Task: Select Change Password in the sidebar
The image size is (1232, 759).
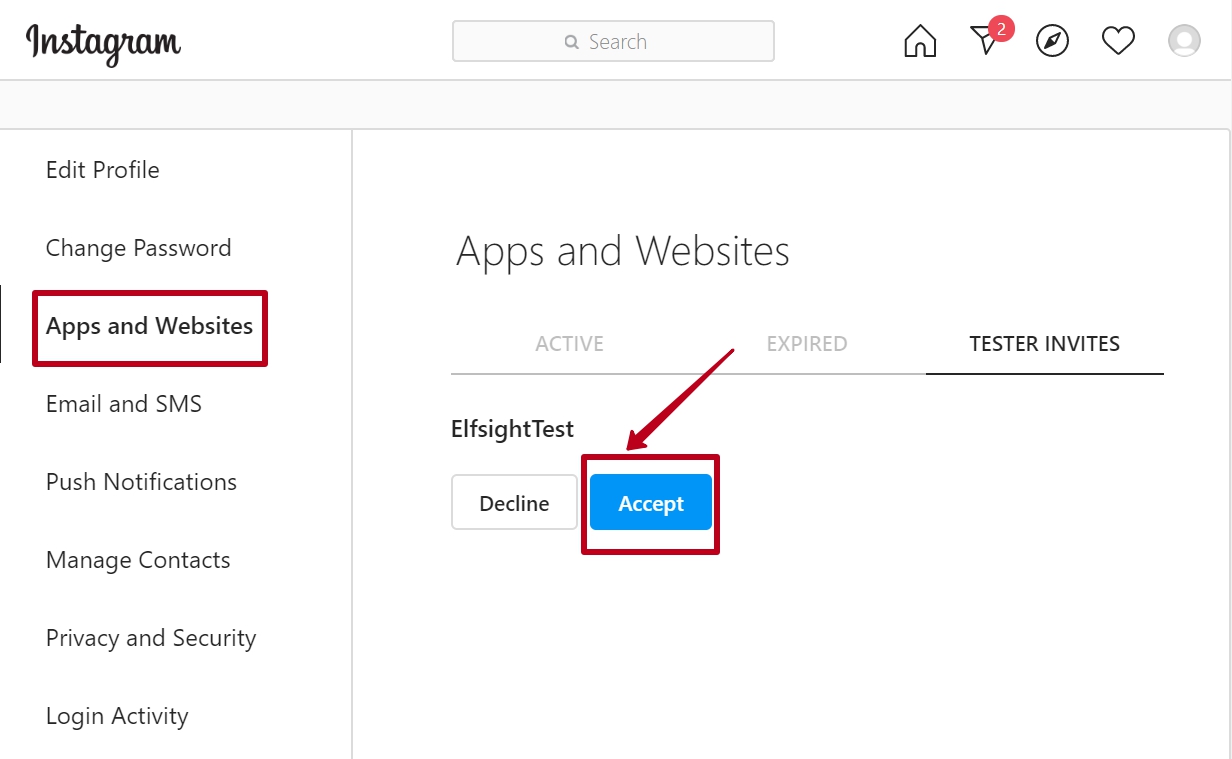Action: pos(138,248)
